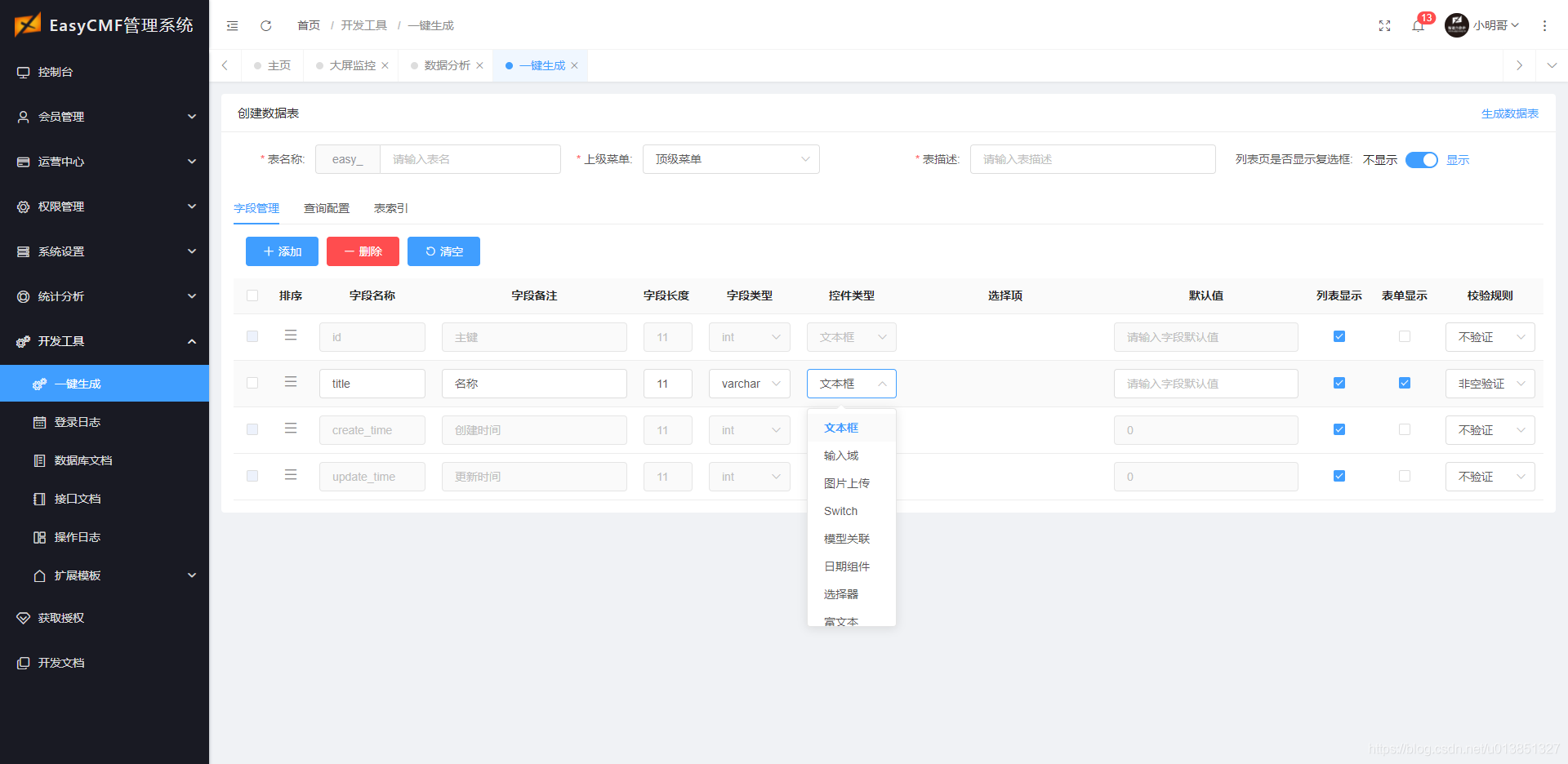Click the refresh page icon
1568x764 pixels.
[266, 26]
